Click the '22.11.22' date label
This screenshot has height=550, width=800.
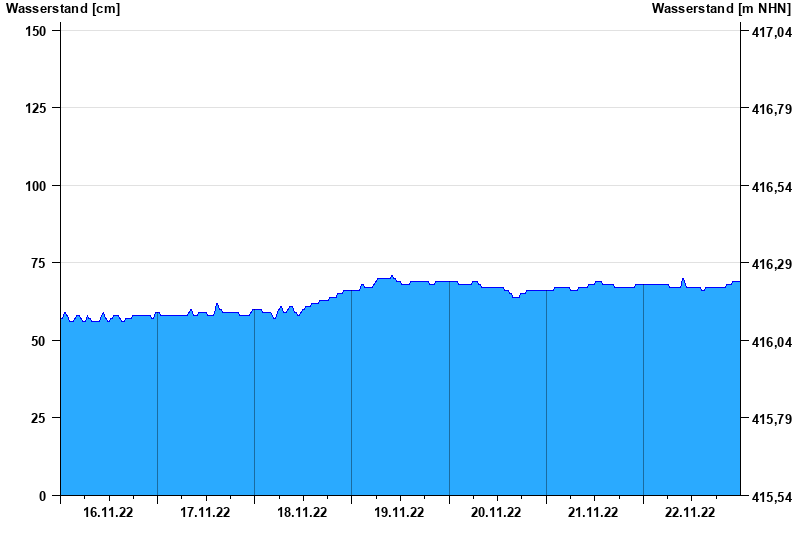point(690,512)
